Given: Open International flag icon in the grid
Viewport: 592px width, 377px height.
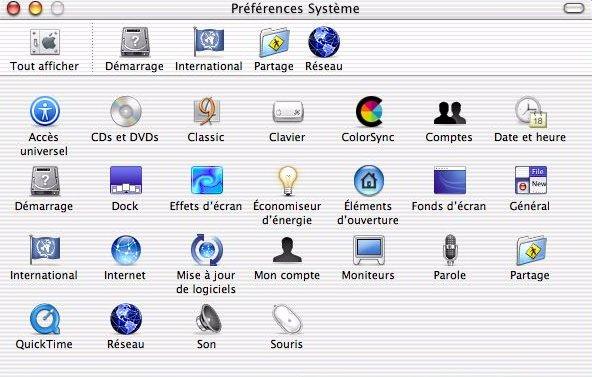Looking at the screenshot, I should (x=45, y=250).
